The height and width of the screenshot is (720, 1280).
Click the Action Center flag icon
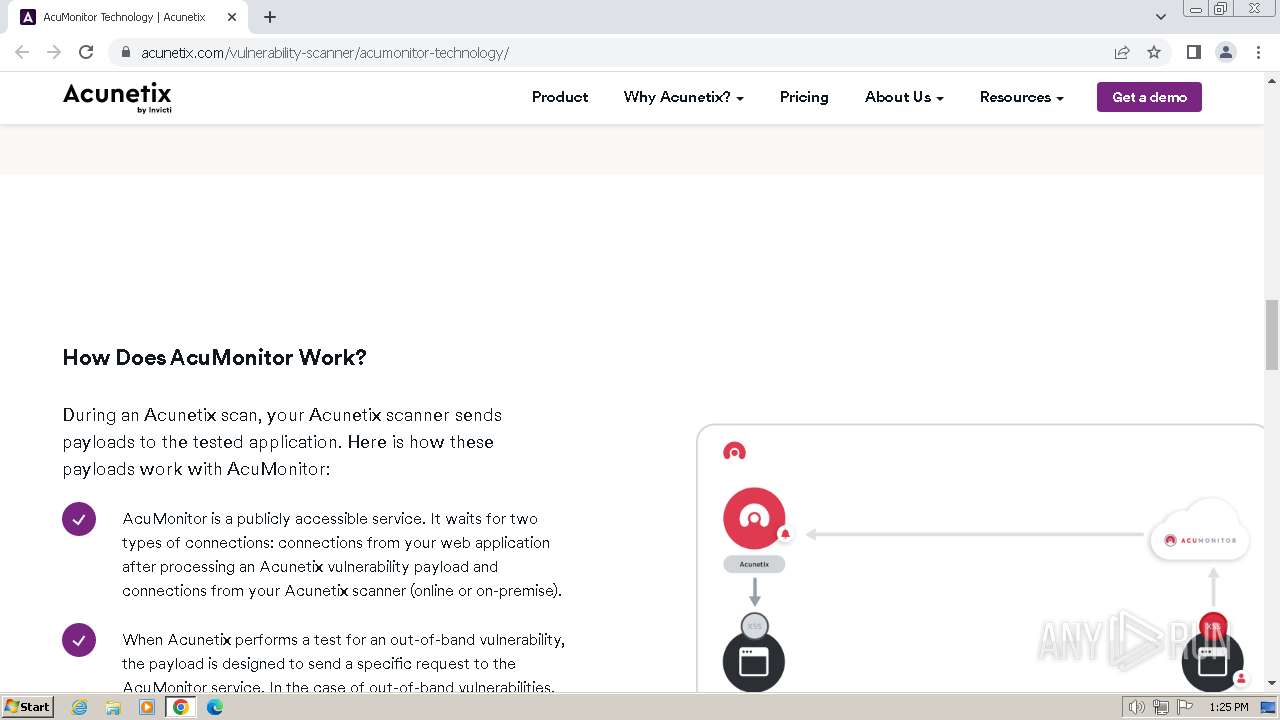pos(1186,707)
